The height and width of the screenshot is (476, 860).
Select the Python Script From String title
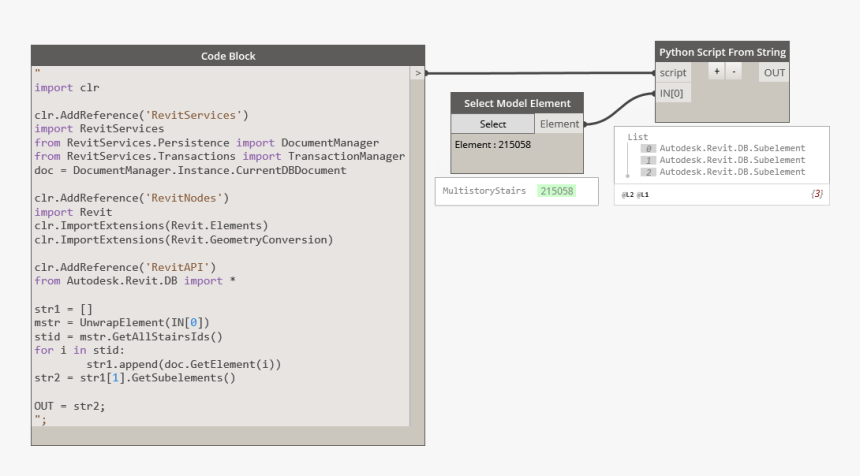coord(722,52)
